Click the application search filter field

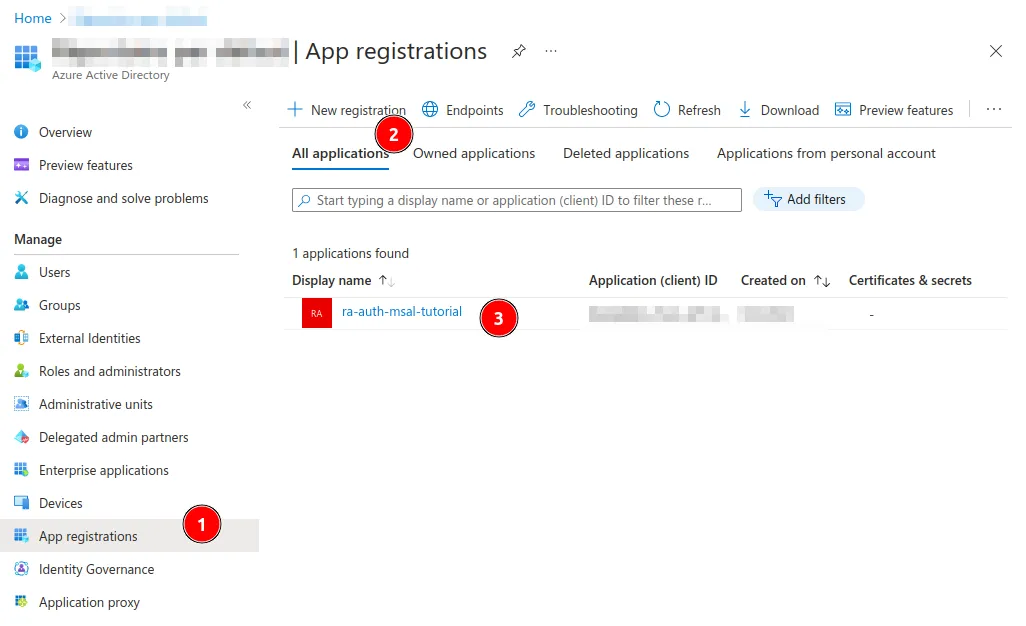point(516,200)
